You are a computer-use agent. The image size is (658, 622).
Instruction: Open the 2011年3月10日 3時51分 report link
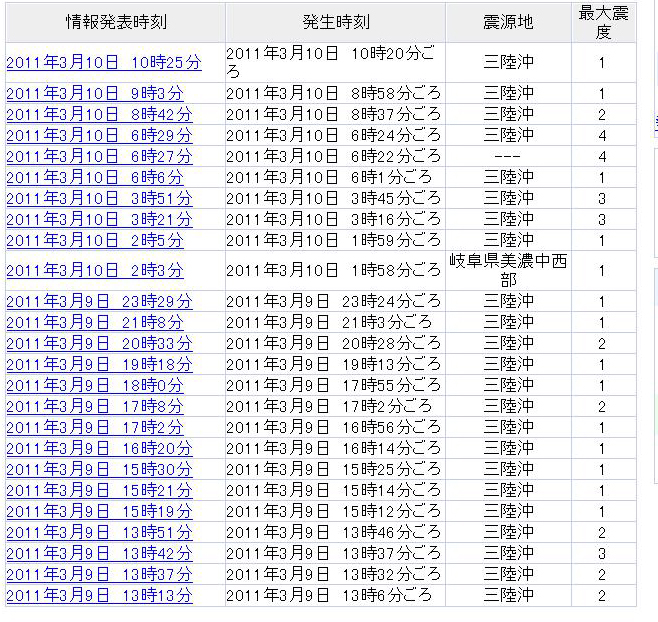[99, 198]
